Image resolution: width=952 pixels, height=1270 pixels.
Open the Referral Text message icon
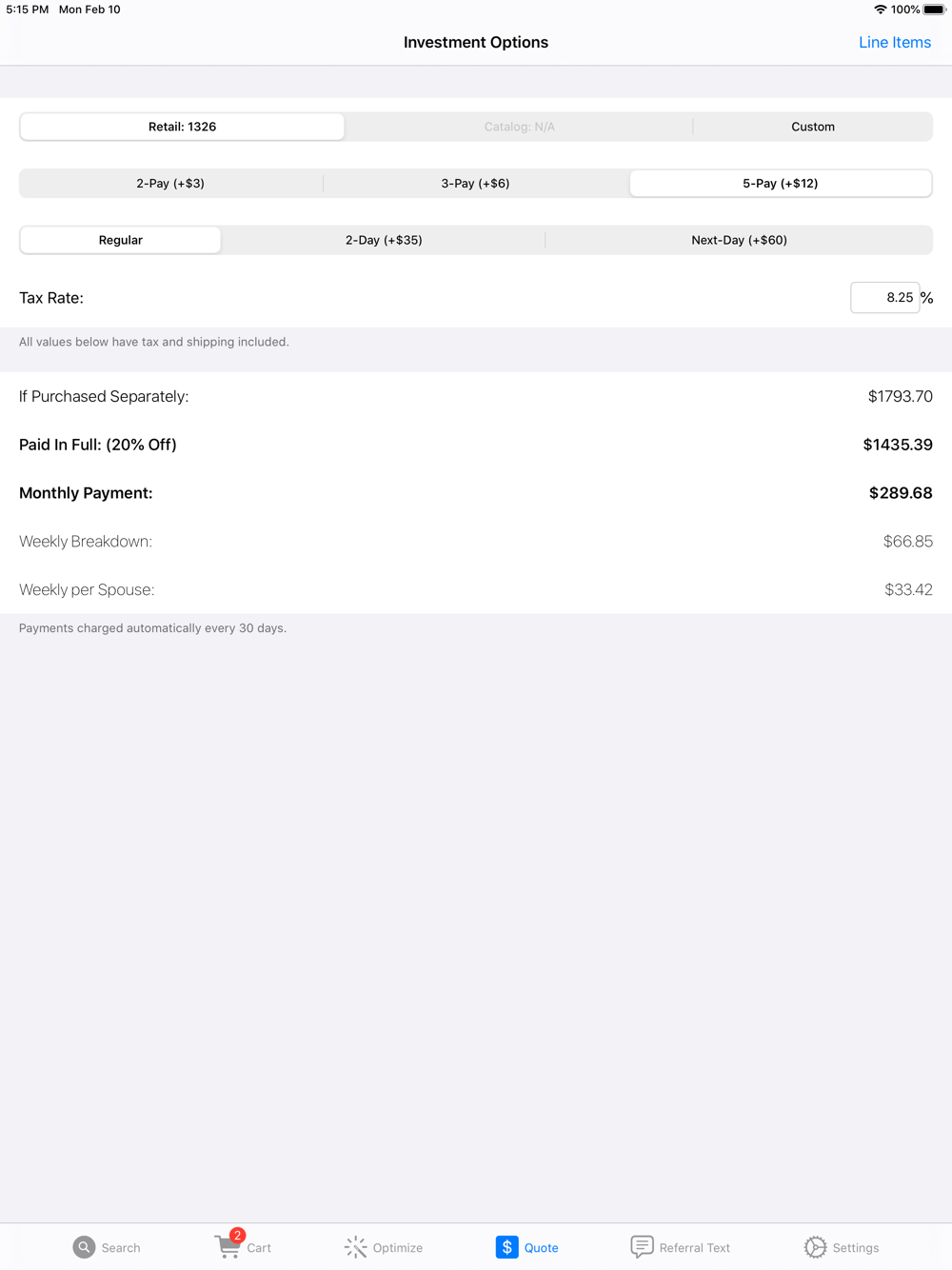(642, 1247)
